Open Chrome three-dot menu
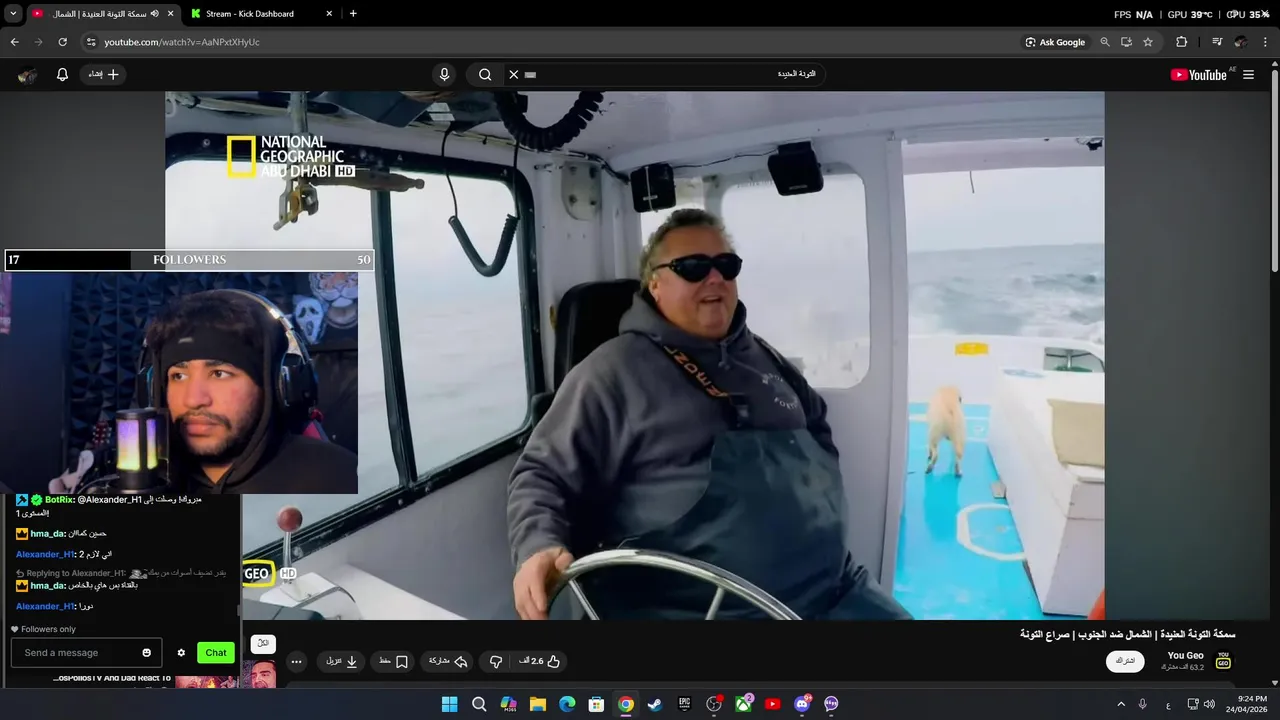The width and height of the screenshot is (1280, 720). point(1266,42)
